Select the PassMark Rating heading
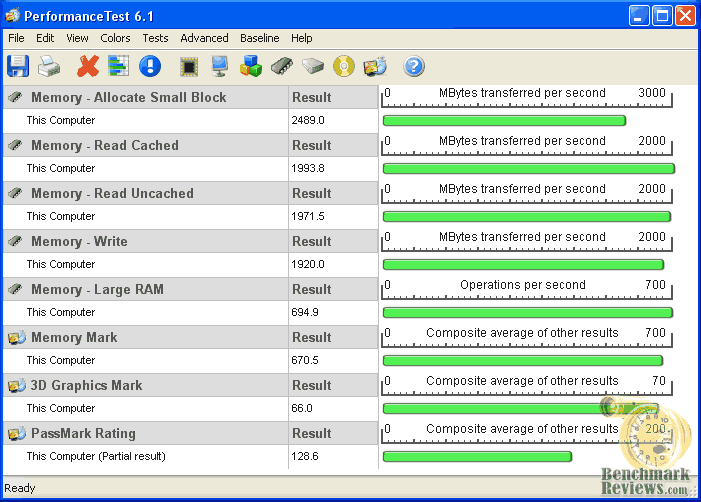 [83, 433]
